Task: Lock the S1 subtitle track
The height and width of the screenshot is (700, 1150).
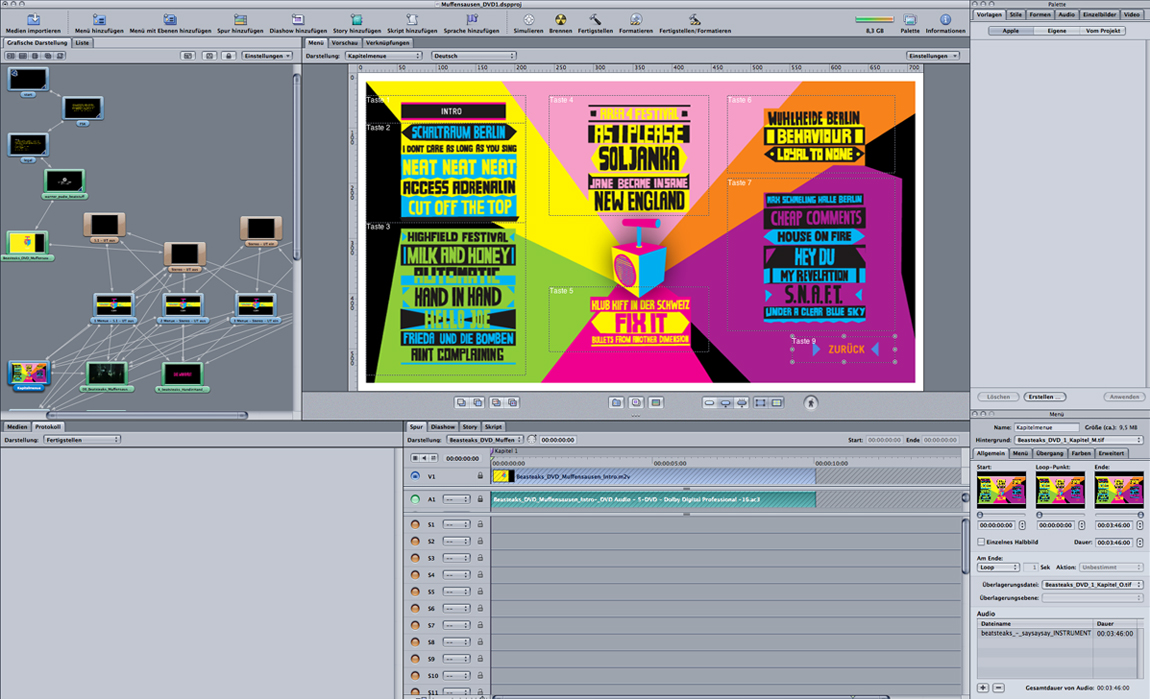Action: click(x=480, y=525)
